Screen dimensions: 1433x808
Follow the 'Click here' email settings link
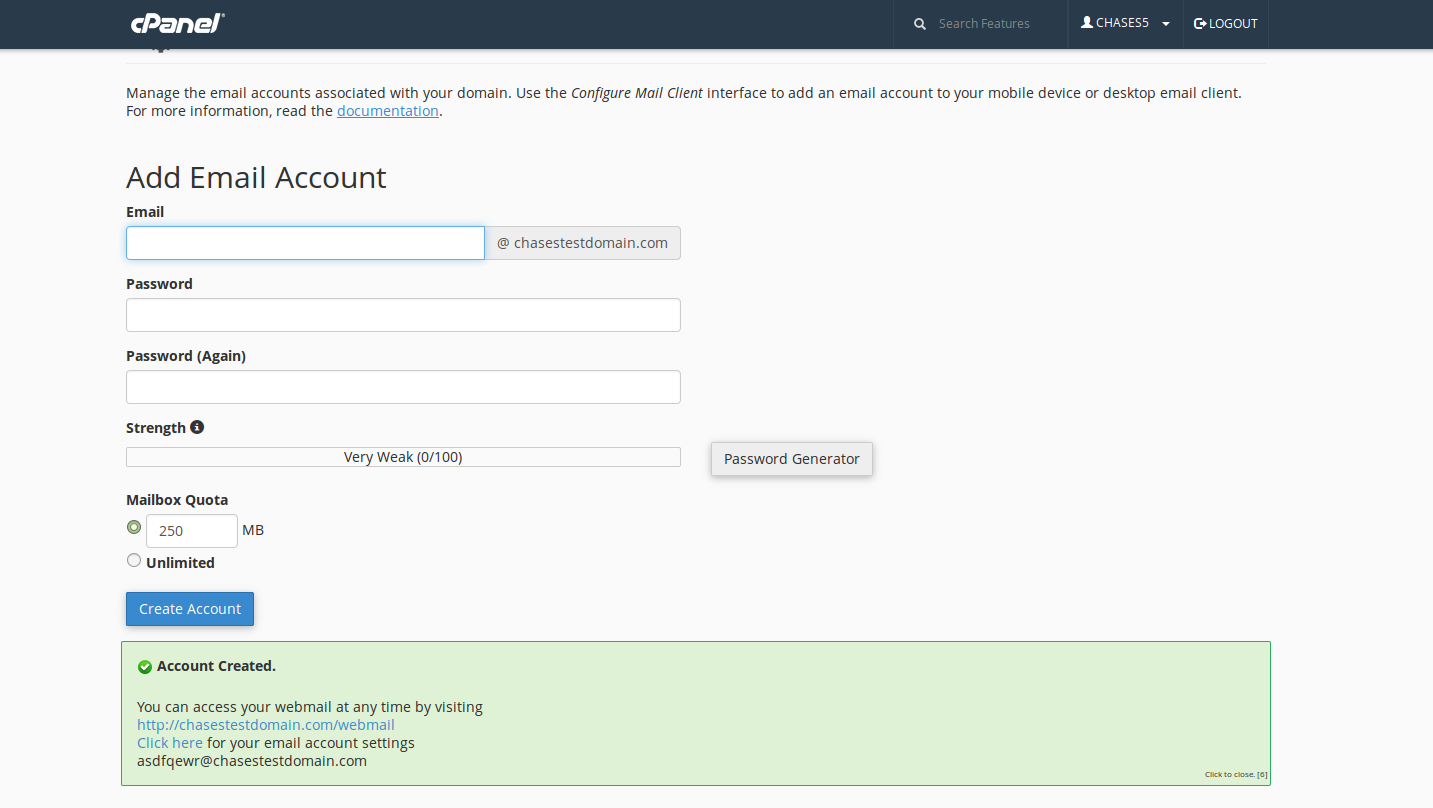click(x=170, y=743)
